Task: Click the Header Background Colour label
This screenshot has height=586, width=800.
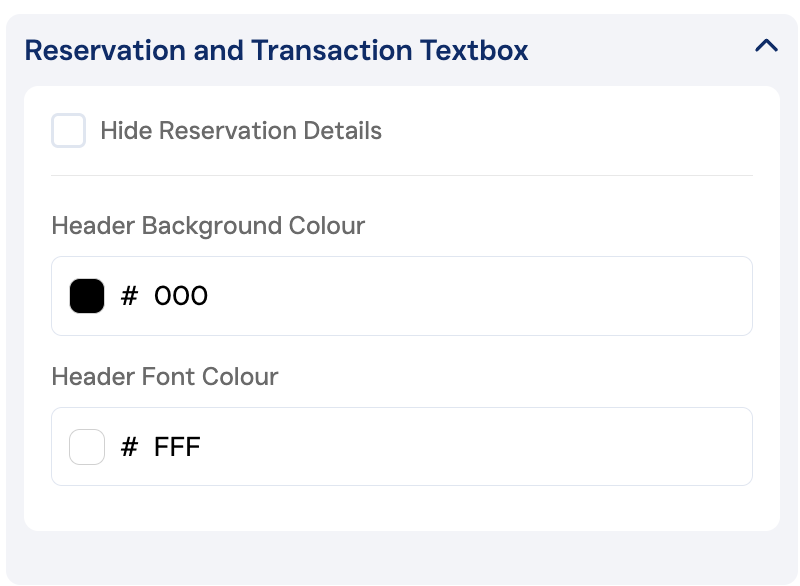Action: tap(208, 226)
